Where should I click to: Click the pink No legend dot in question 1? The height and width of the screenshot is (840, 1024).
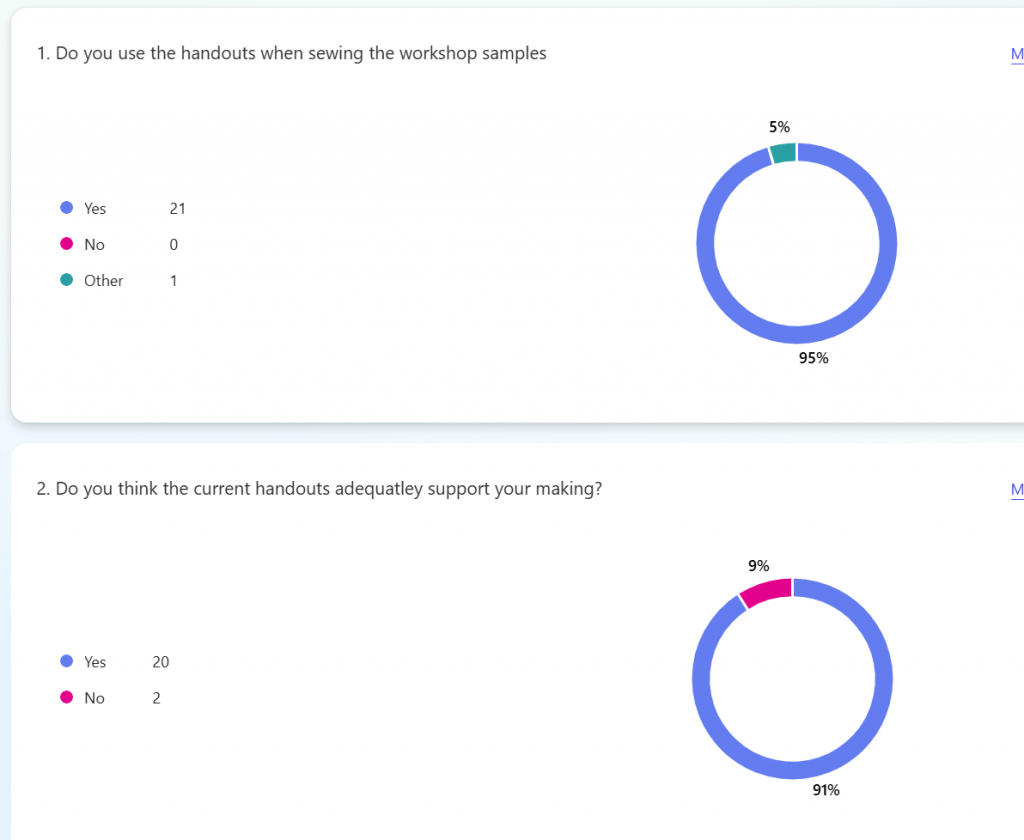tap(67, 244)
